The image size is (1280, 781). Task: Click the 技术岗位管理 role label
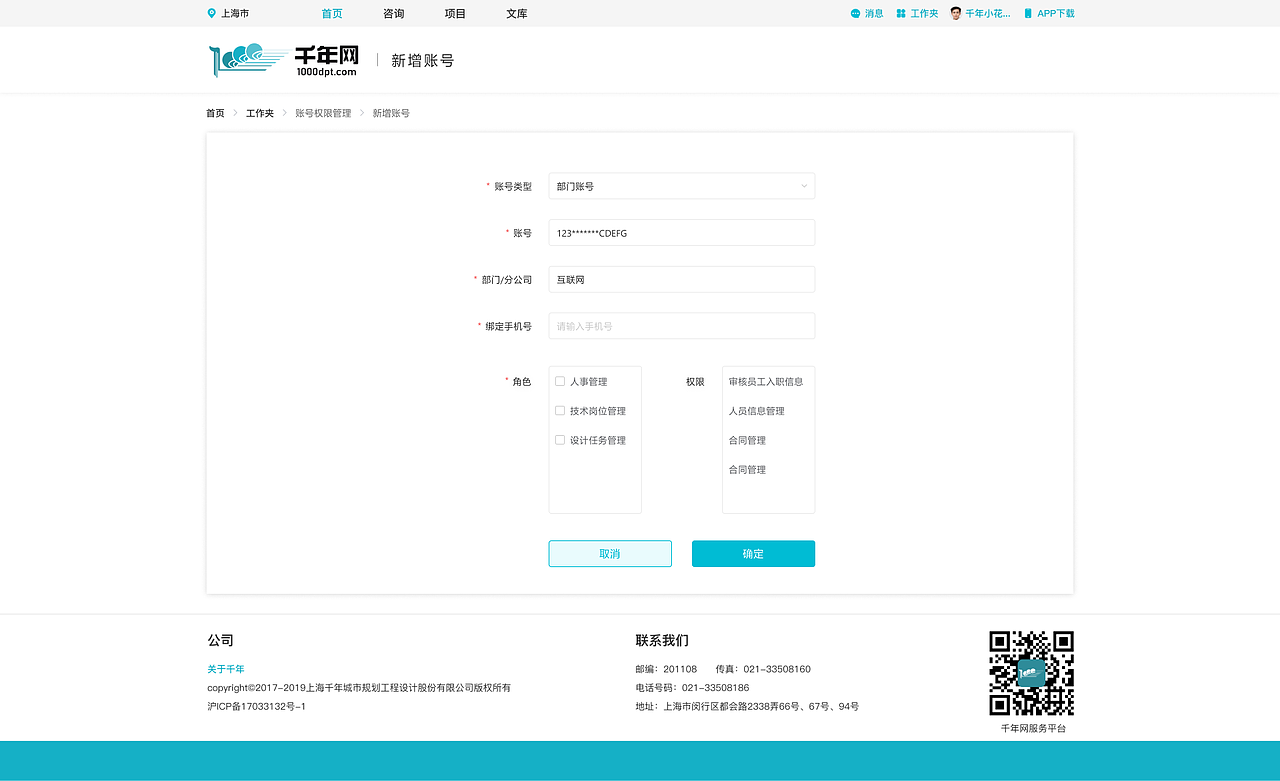click(598, 411)
